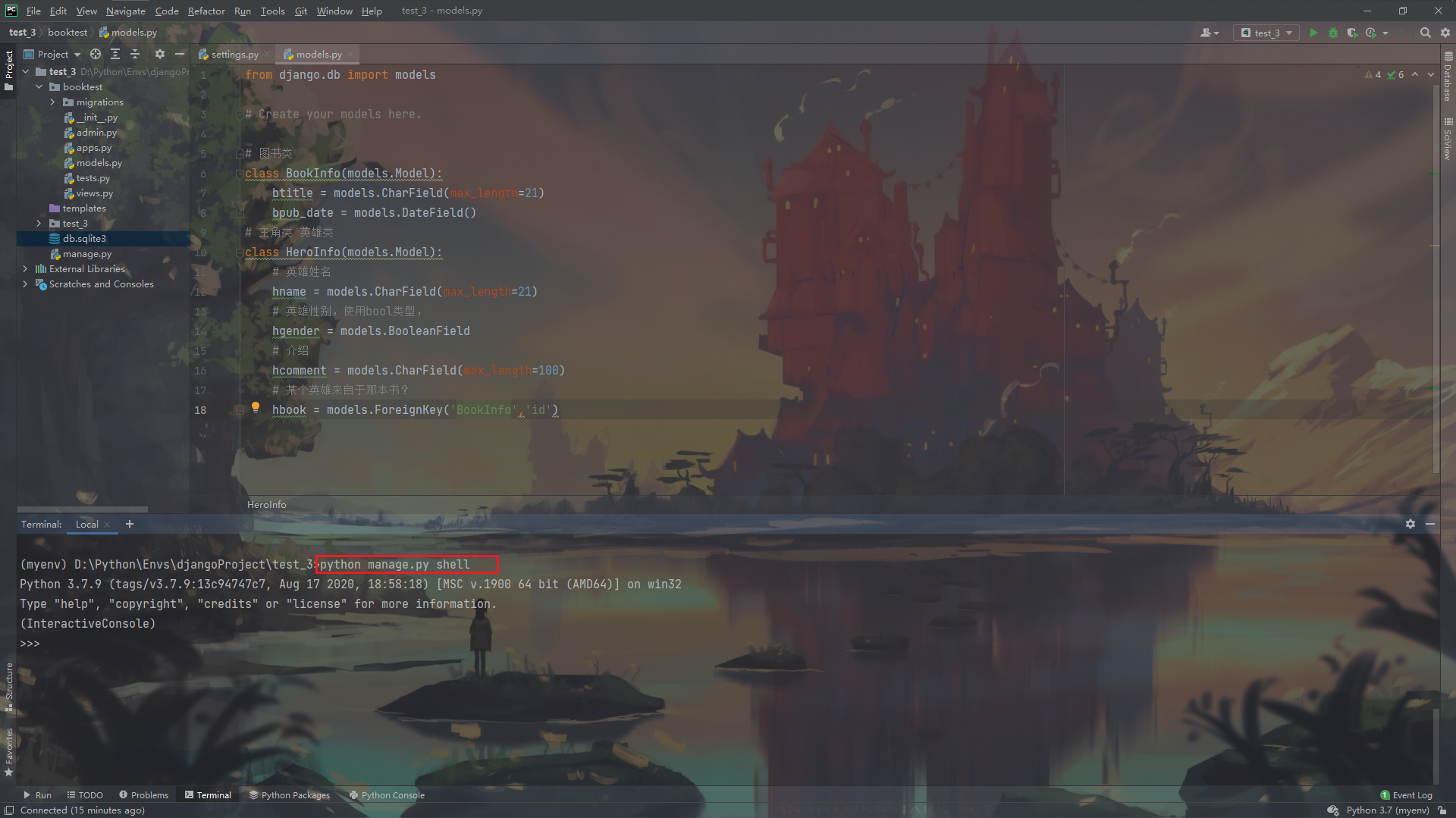This screenshot has height=818, width=1456.
Task: Select opened file locate icon in Project panel
Action: [96, 54]
